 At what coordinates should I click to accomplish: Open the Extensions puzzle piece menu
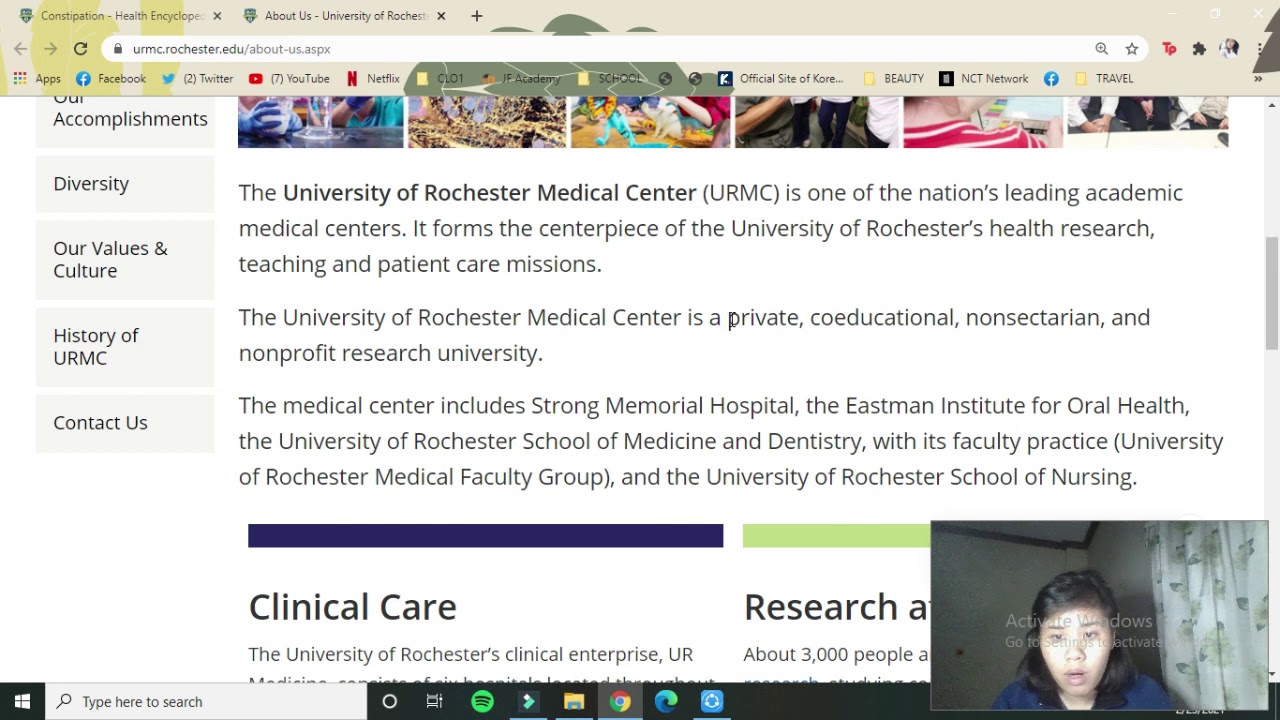click(1199, 48)
